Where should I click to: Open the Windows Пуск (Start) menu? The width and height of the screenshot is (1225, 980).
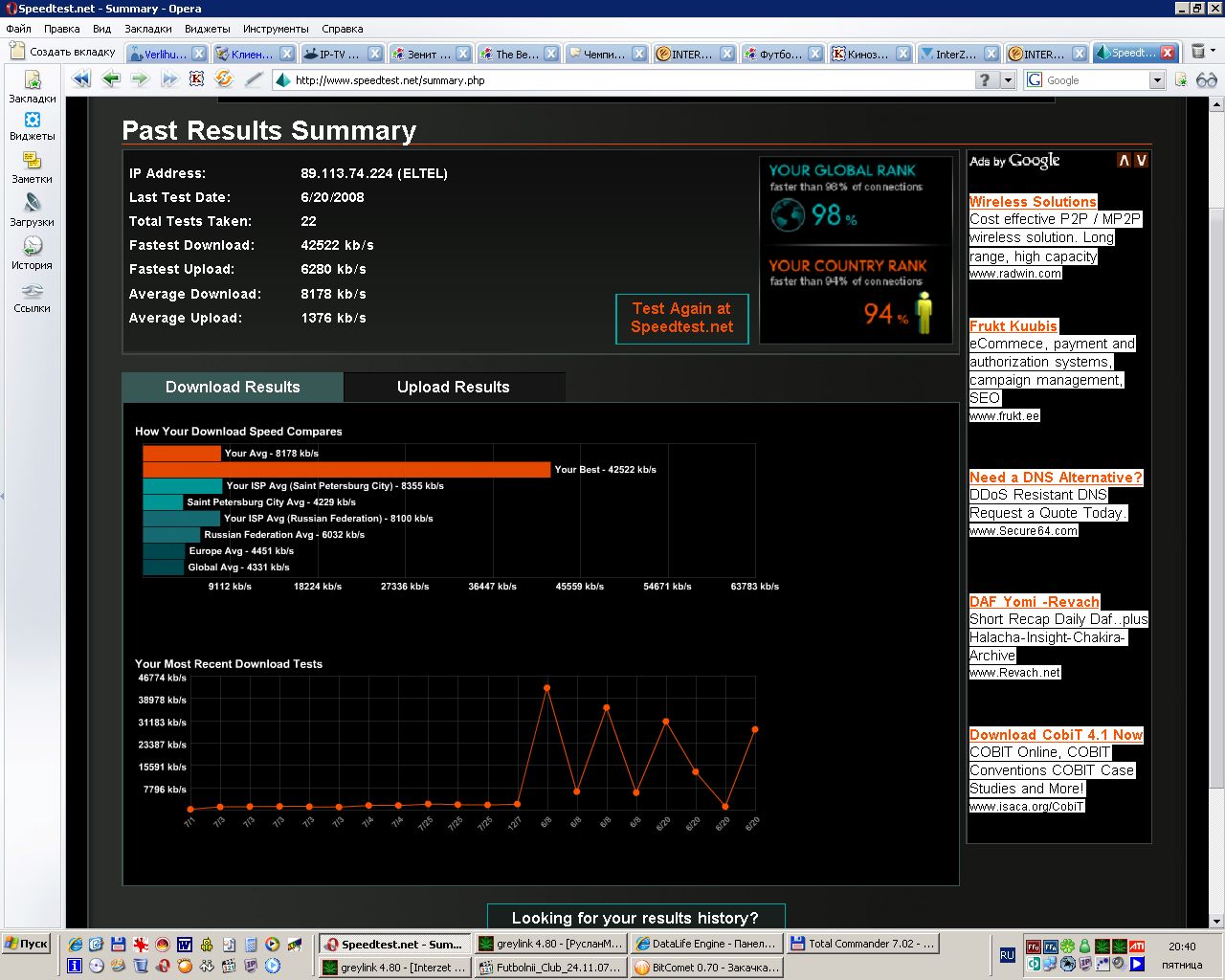click(26, 944)
